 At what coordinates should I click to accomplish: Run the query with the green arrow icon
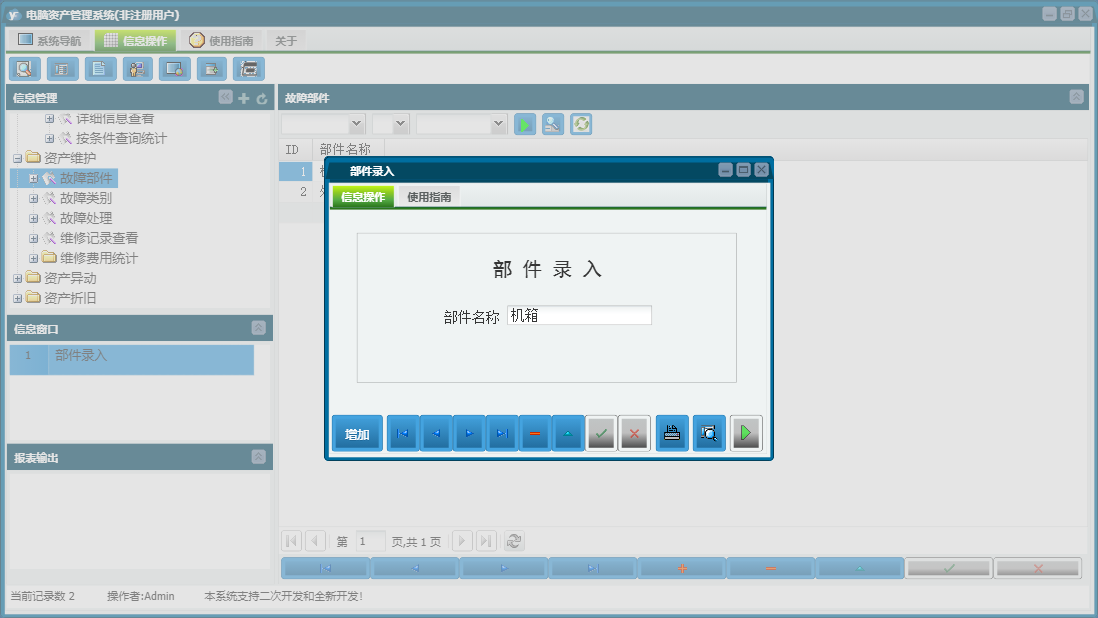[524, 124]
